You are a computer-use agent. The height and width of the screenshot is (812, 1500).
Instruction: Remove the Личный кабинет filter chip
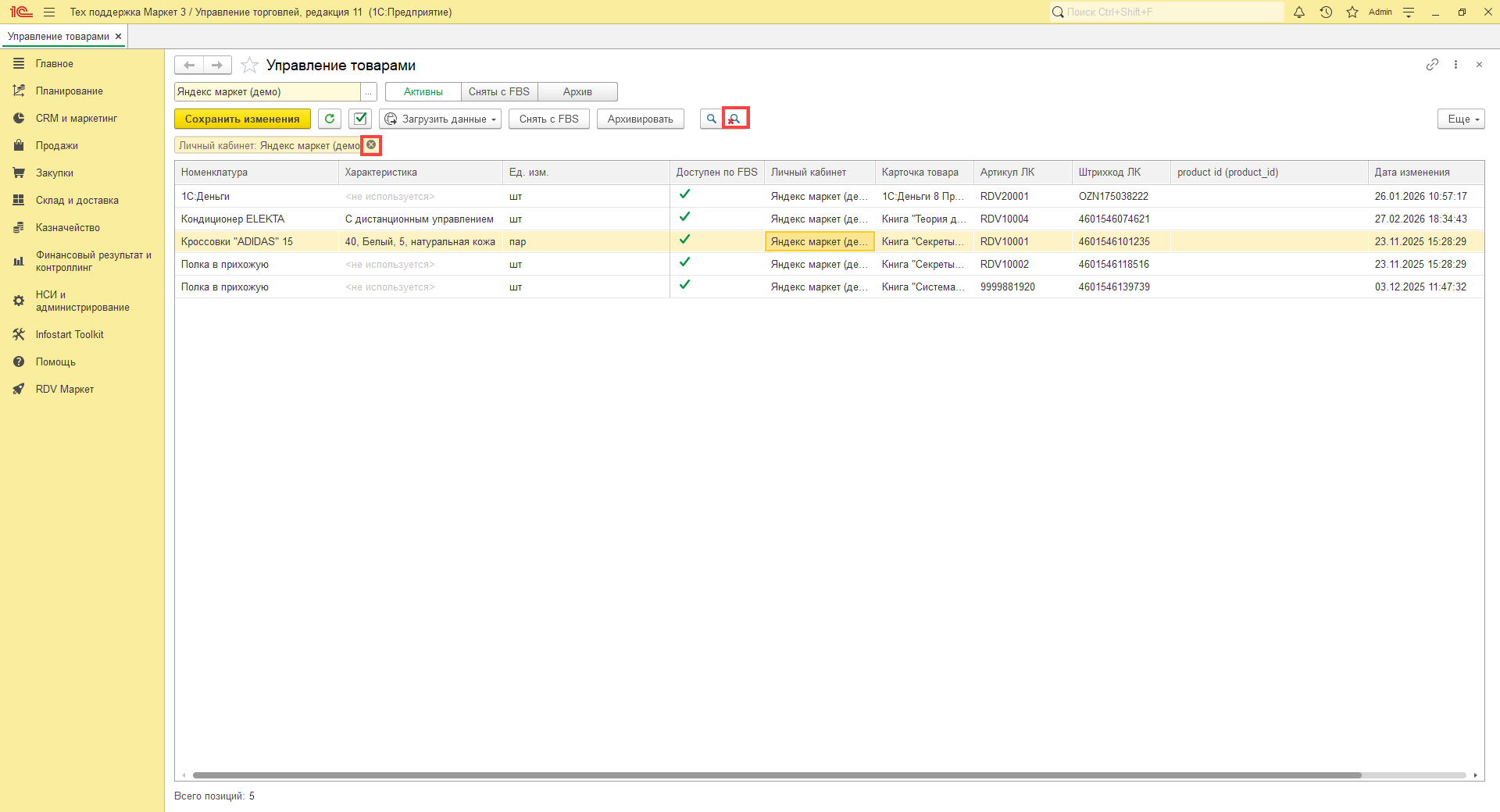371,145
